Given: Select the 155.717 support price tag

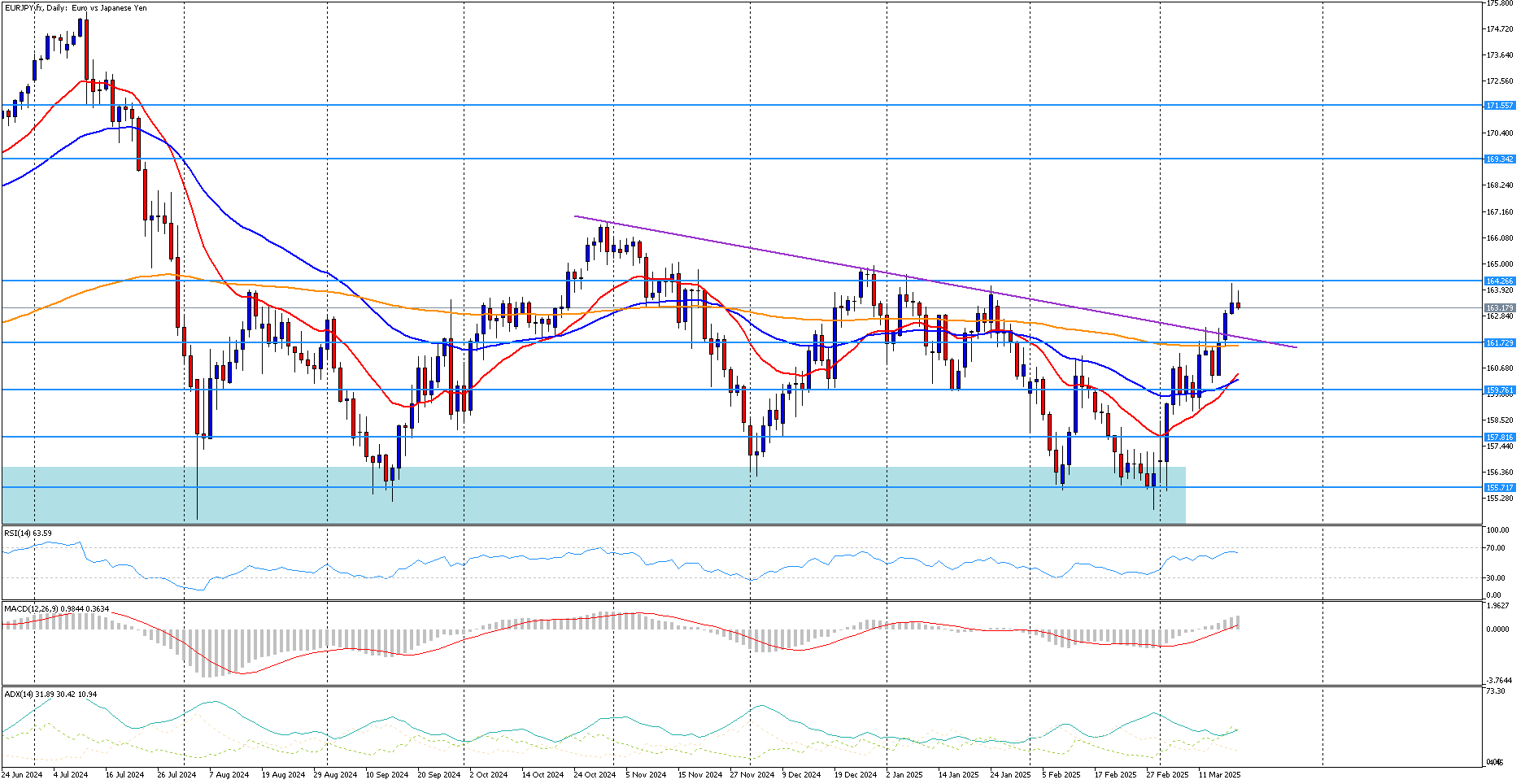Looking at the screenshot, I should [1500, 488].
